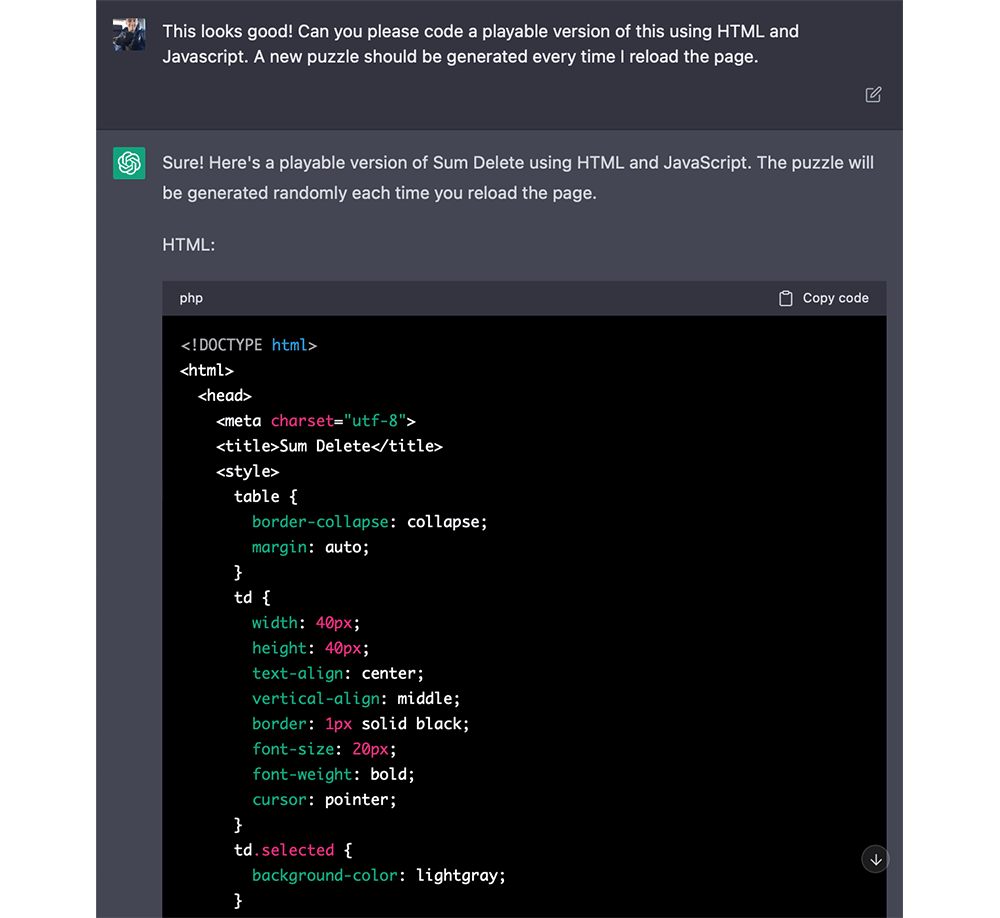
Task: Click the "php" language label
Action: click(191, 298)
